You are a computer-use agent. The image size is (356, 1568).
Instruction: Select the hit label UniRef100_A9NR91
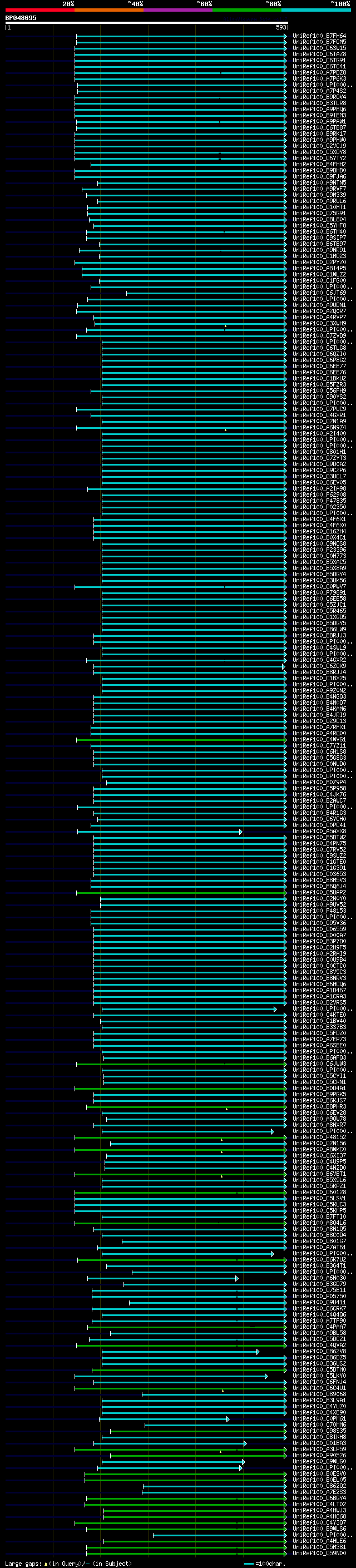(319, 250)
